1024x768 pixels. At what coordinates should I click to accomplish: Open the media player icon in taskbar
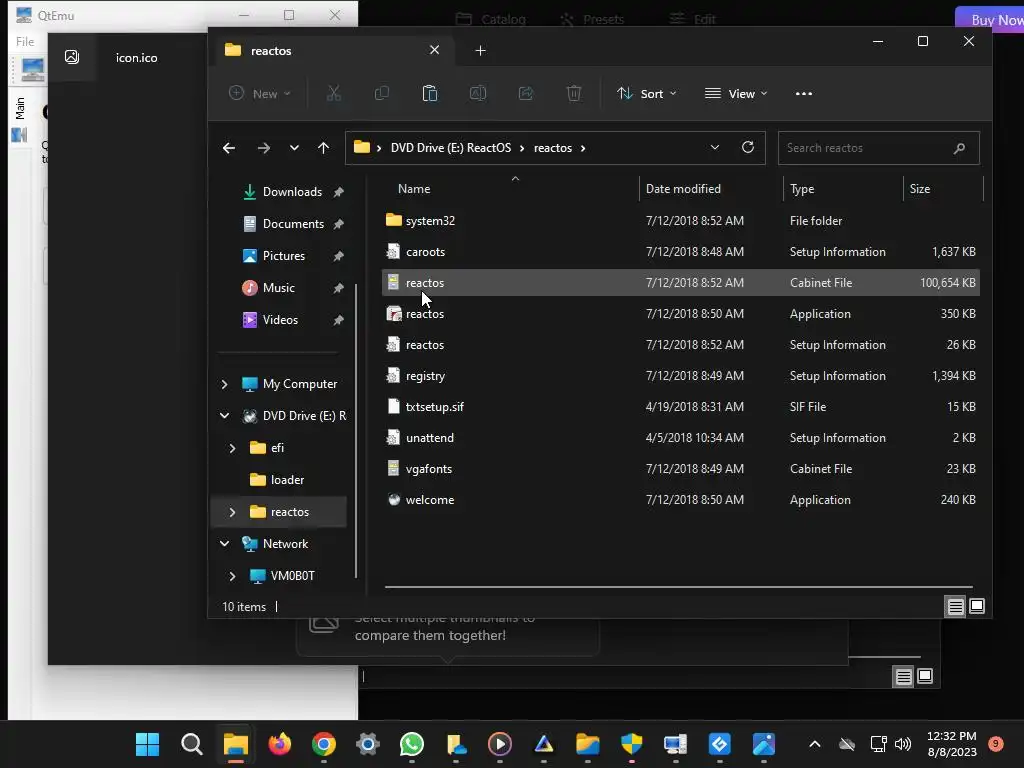(x=500, y=744)
